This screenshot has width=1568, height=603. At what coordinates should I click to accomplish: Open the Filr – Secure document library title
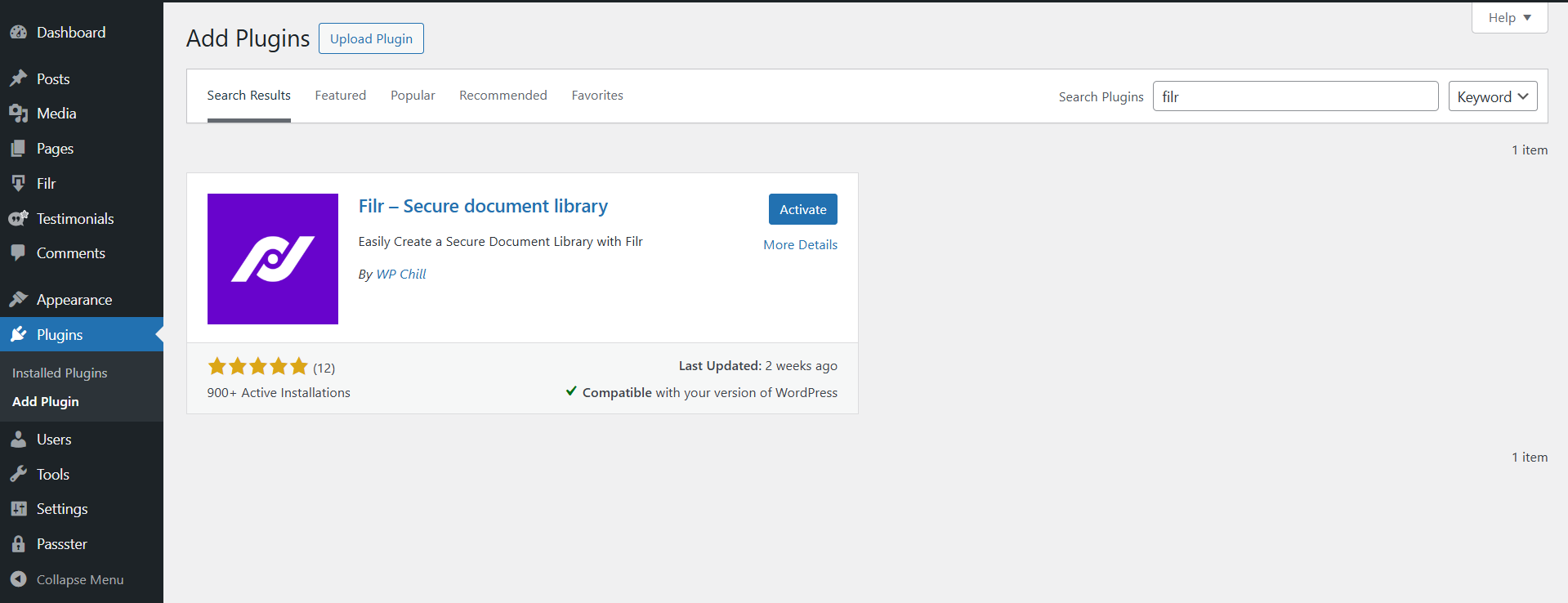[483, 206]
